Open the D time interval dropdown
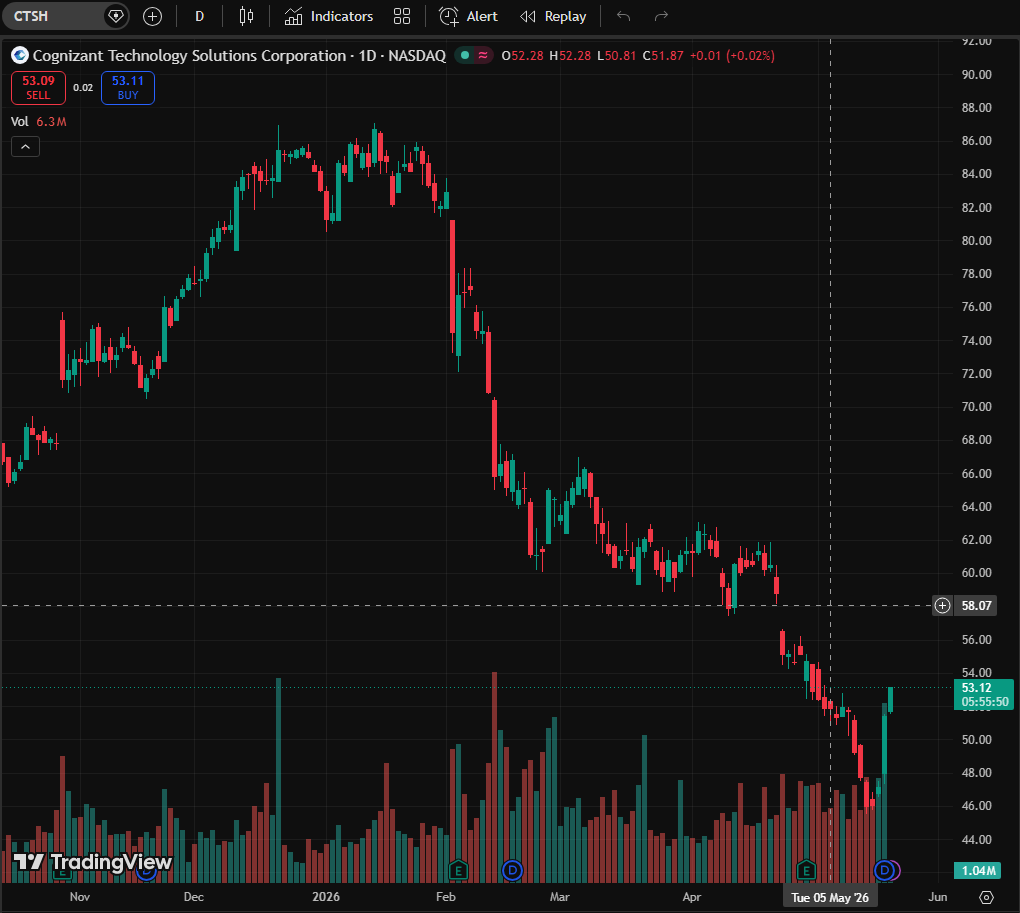This screenshot has height=913, width=1020. pyautogui.click(x=200, y=16)
